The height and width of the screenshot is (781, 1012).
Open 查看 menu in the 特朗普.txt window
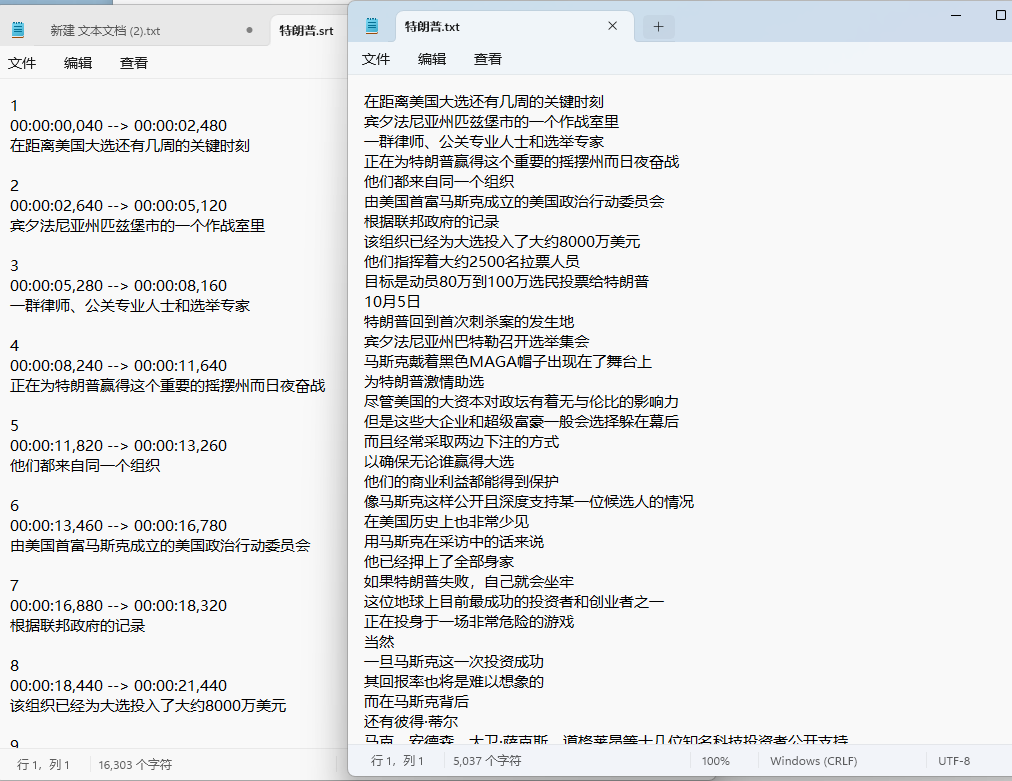pos(488,59)
